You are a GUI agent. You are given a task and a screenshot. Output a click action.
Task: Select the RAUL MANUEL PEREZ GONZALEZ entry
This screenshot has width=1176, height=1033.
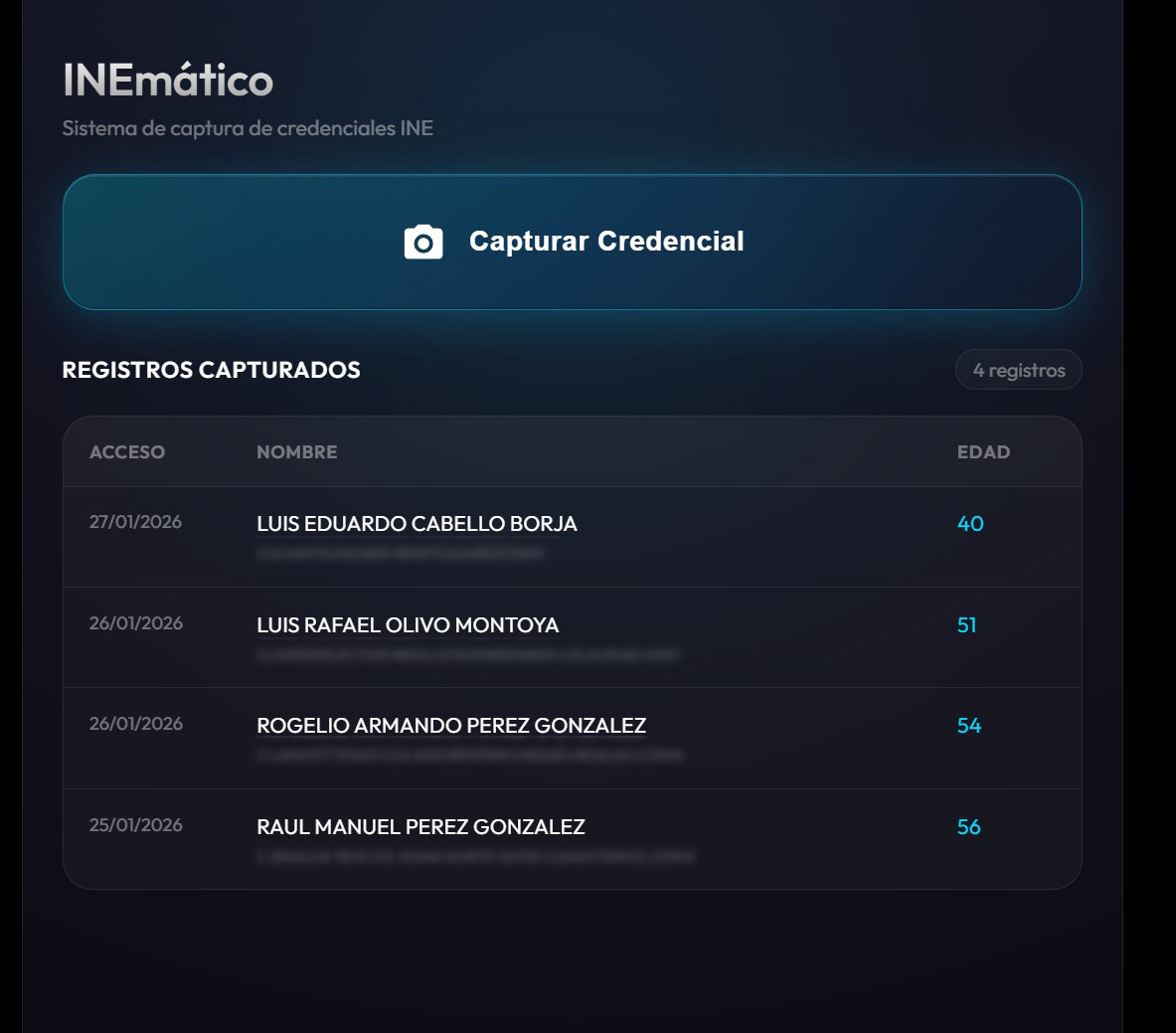pyautogui.click(x=421, y=827)
